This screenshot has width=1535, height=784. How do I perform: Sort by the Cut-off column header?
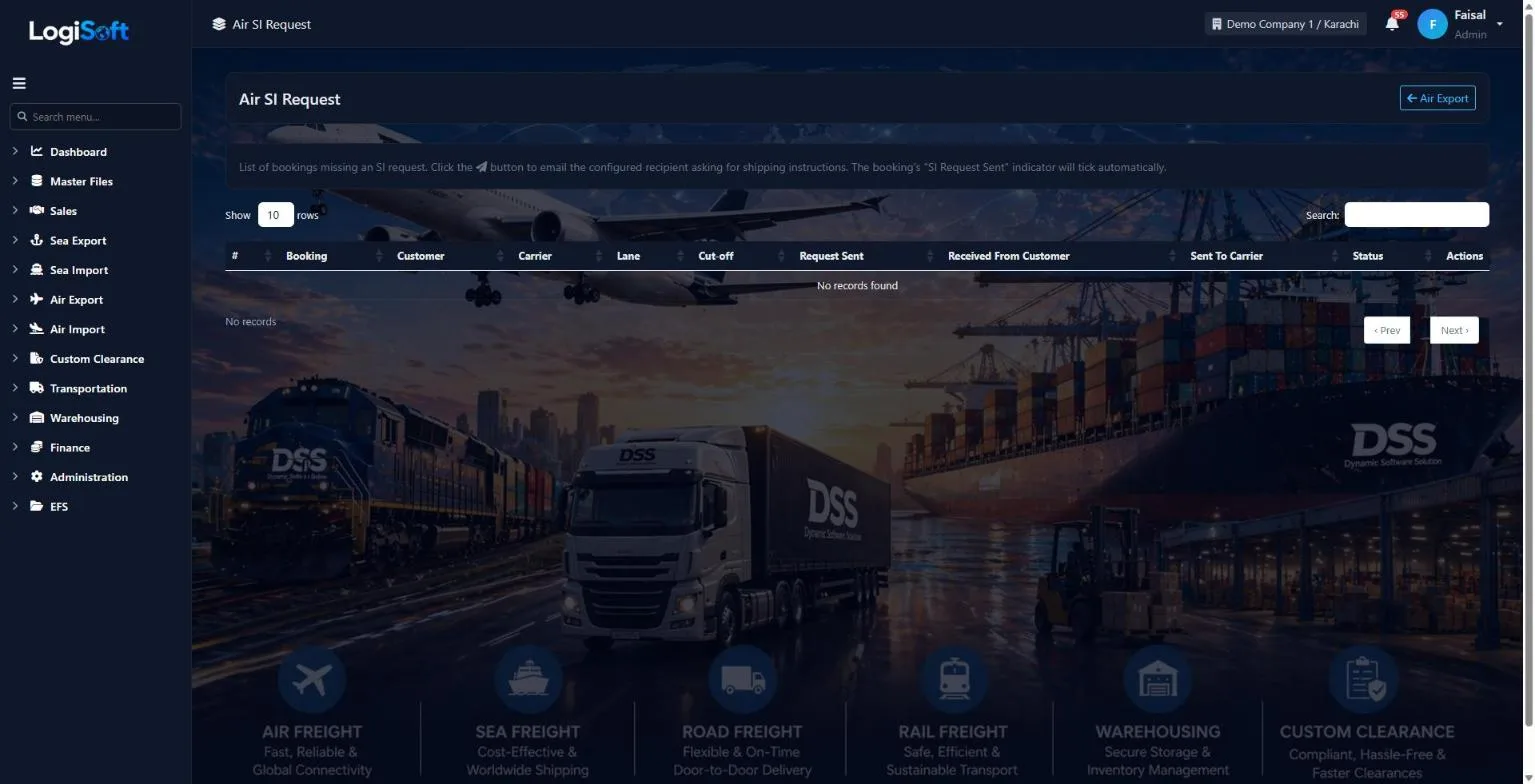[x=715, y=256]
